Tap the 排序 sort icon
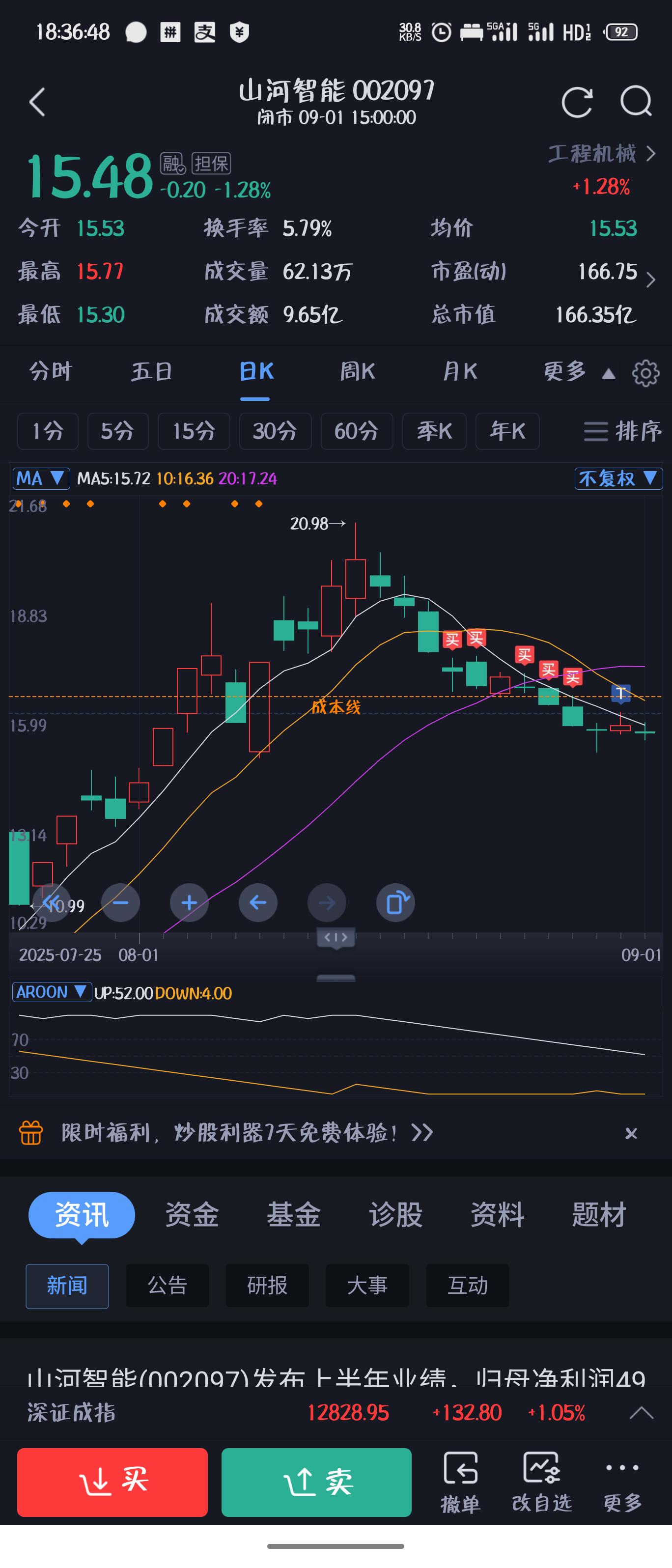The height and width of the screenshot is (1568, 672). click(x=622, y=431)
